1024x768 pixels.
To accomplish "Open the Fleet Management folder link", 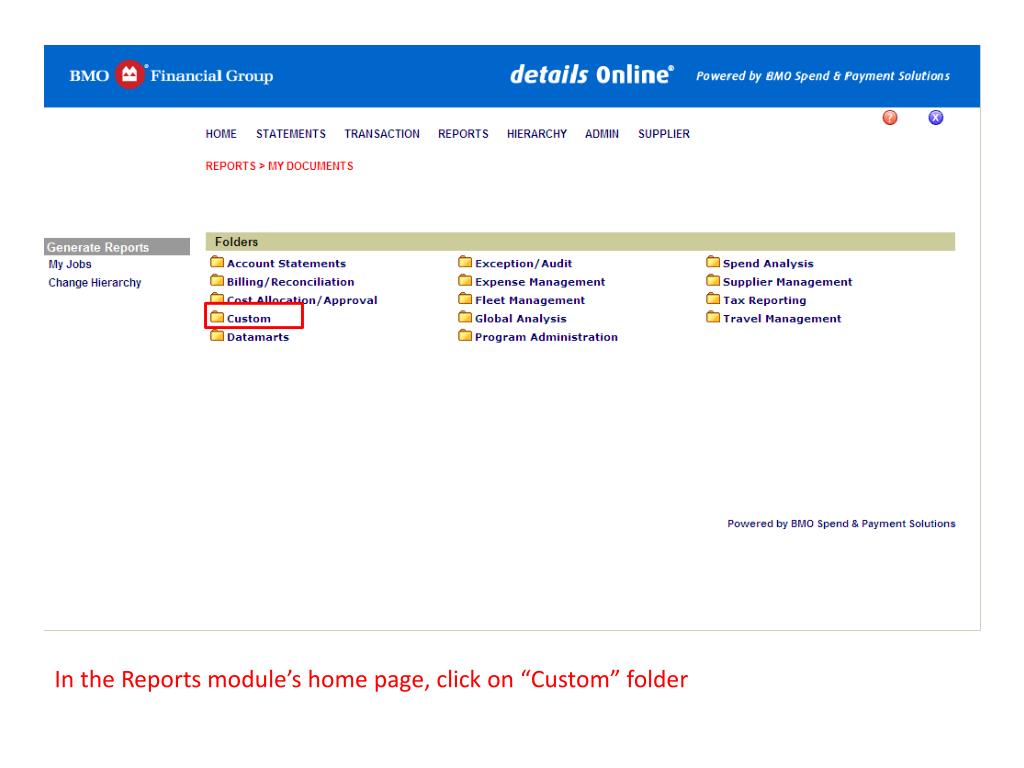I will [x=530, y=300].
